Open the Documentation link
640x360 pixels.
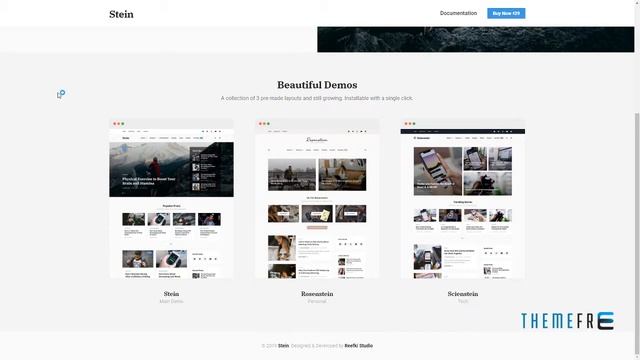click(458, 13)
